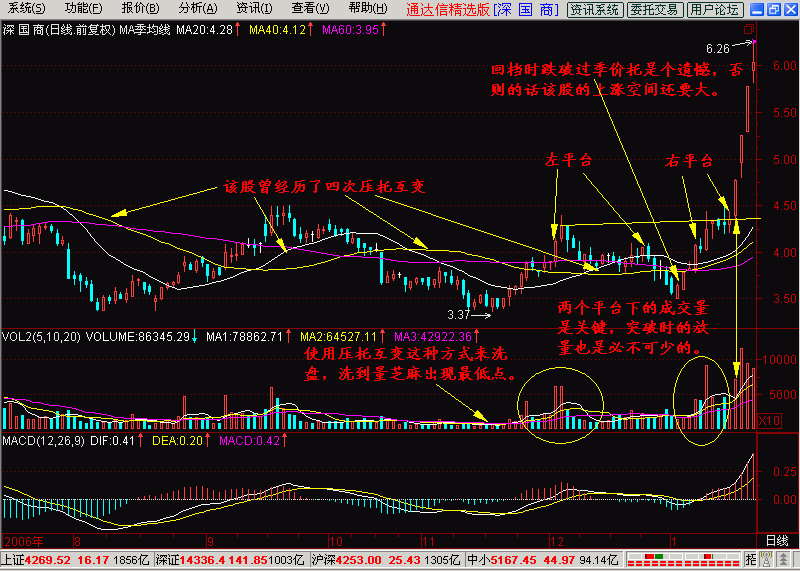The width and height of the screenshot is (800, 571).
Task: Click the 3.37 low price marker
Action: tap(458, 315)
